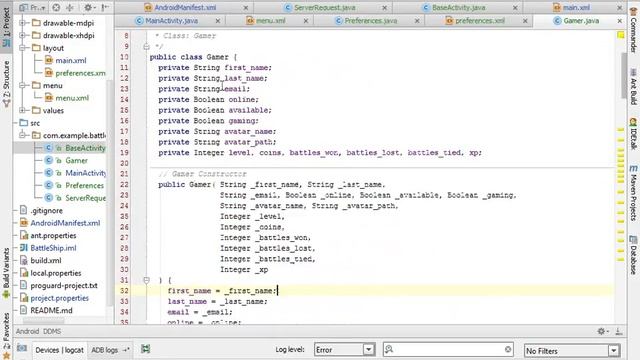
Task: Expand the drawable-xhdpi folder
Action: (23, 36)
